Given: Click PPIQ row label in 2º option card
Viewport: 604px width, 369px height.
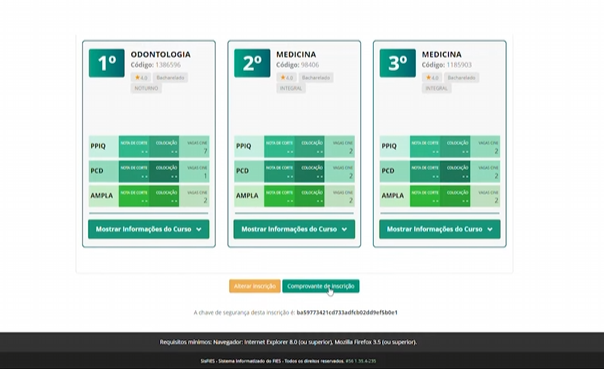Looking at the screenshot, I should [x=244, y=146].
